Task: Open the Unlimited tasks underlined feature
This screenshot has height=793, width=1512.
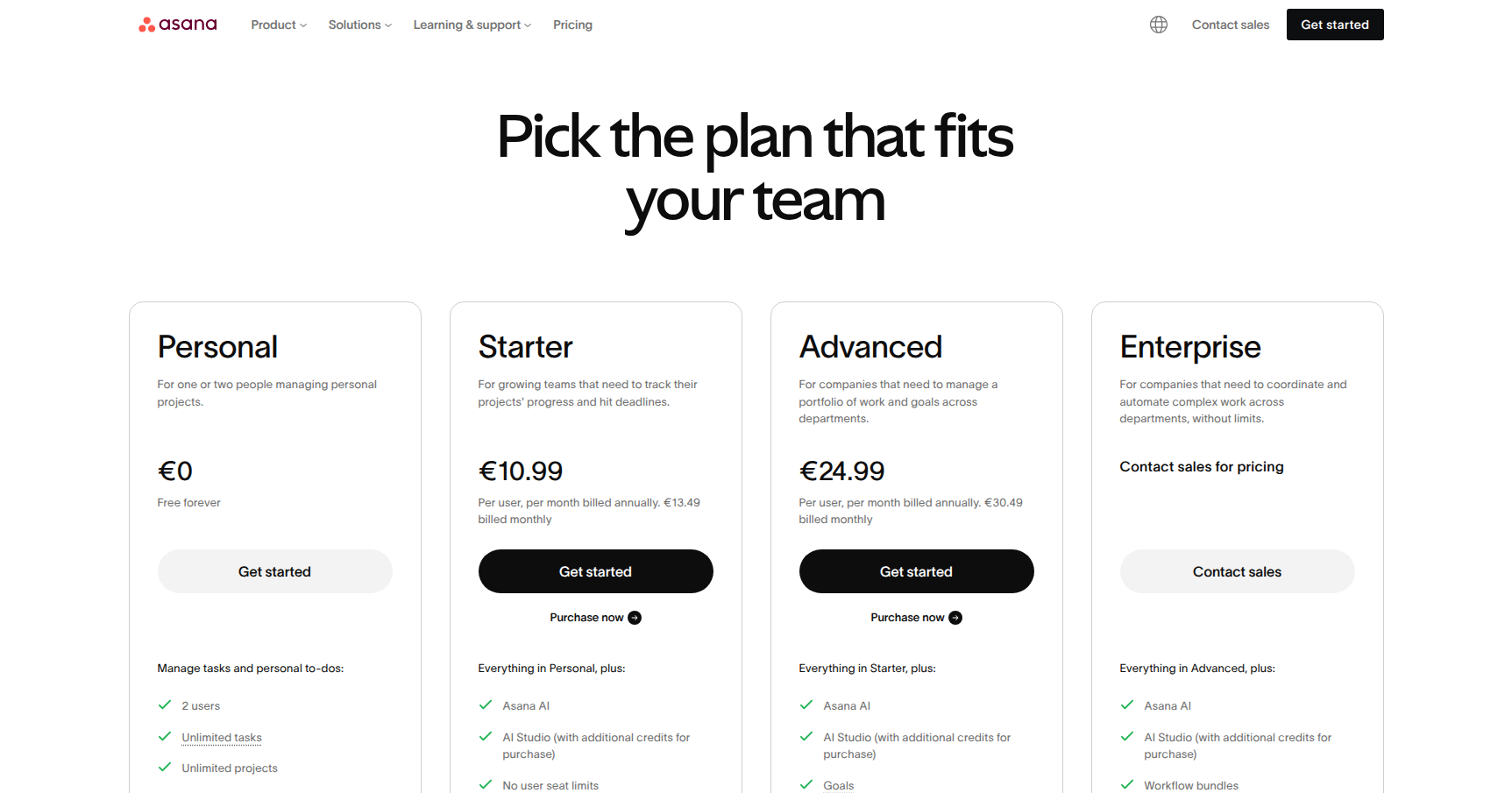Action: (222, 737)
